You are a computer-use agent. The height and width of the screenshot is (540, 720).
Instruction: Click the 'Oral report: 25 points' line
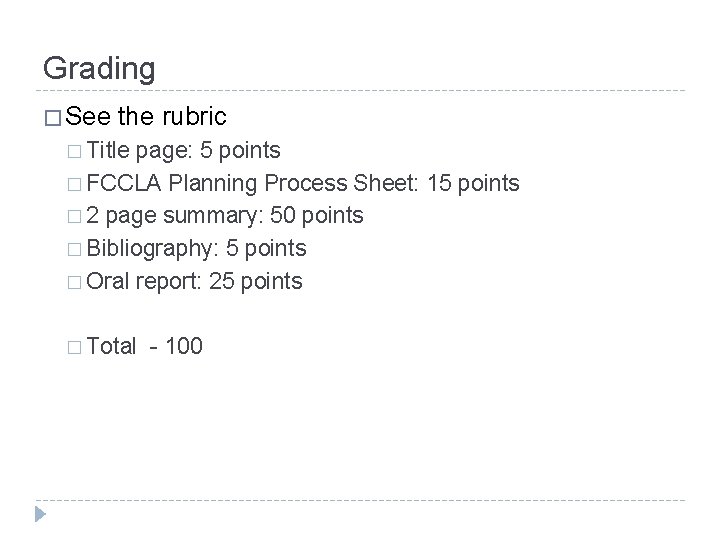[194, 282]
